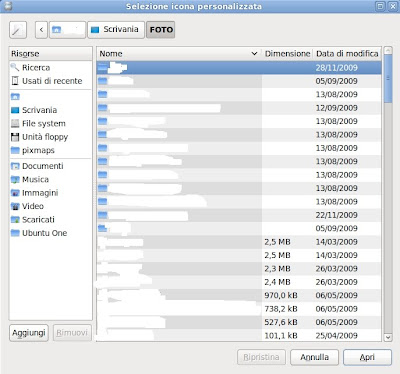Select the 970,0 kB file row
Screen dimensions: 400x374
point(239,295)
